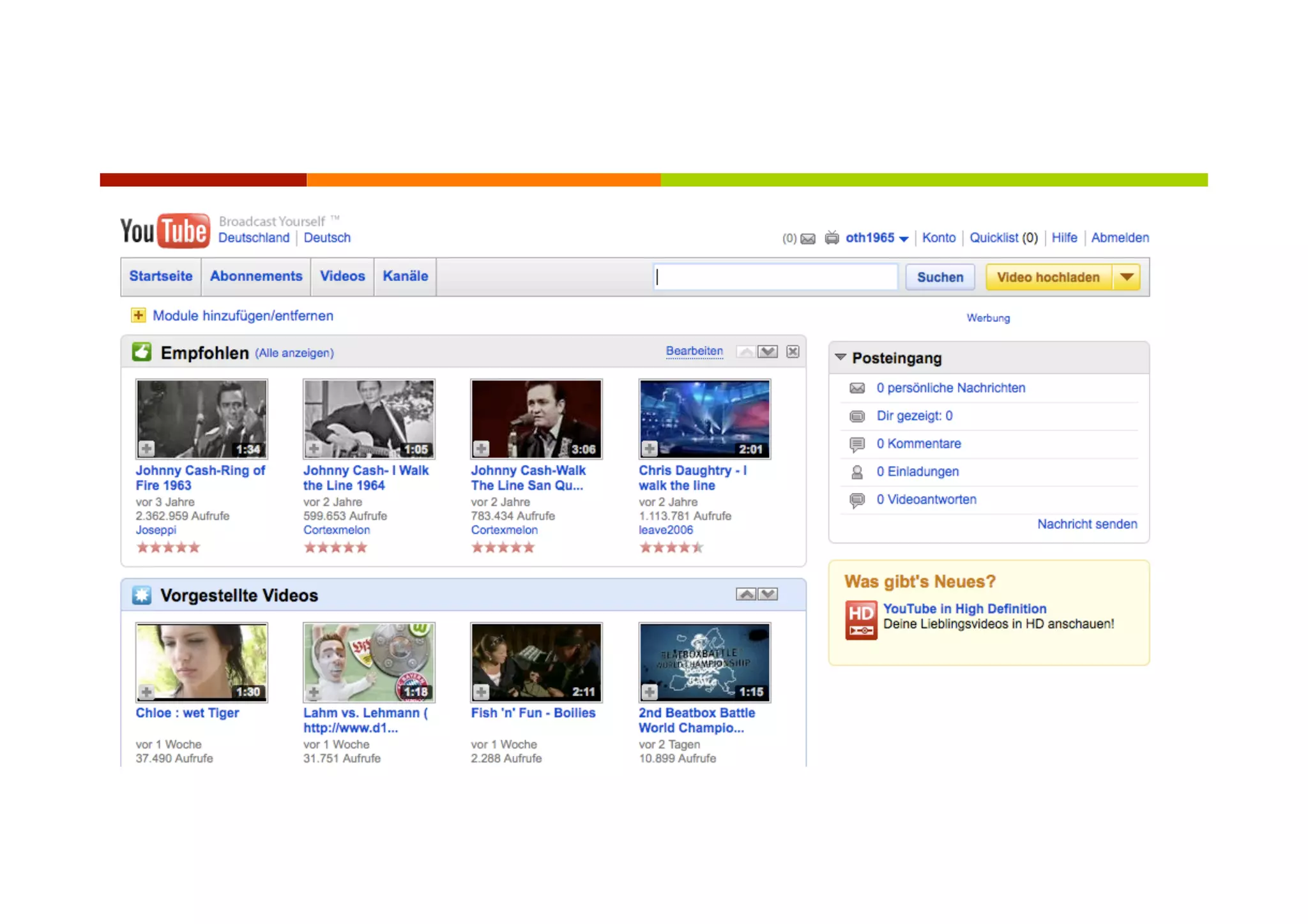1308x924 pixels.
Task: Move Vorgestellte Videos module up
Action: (745, 595)
